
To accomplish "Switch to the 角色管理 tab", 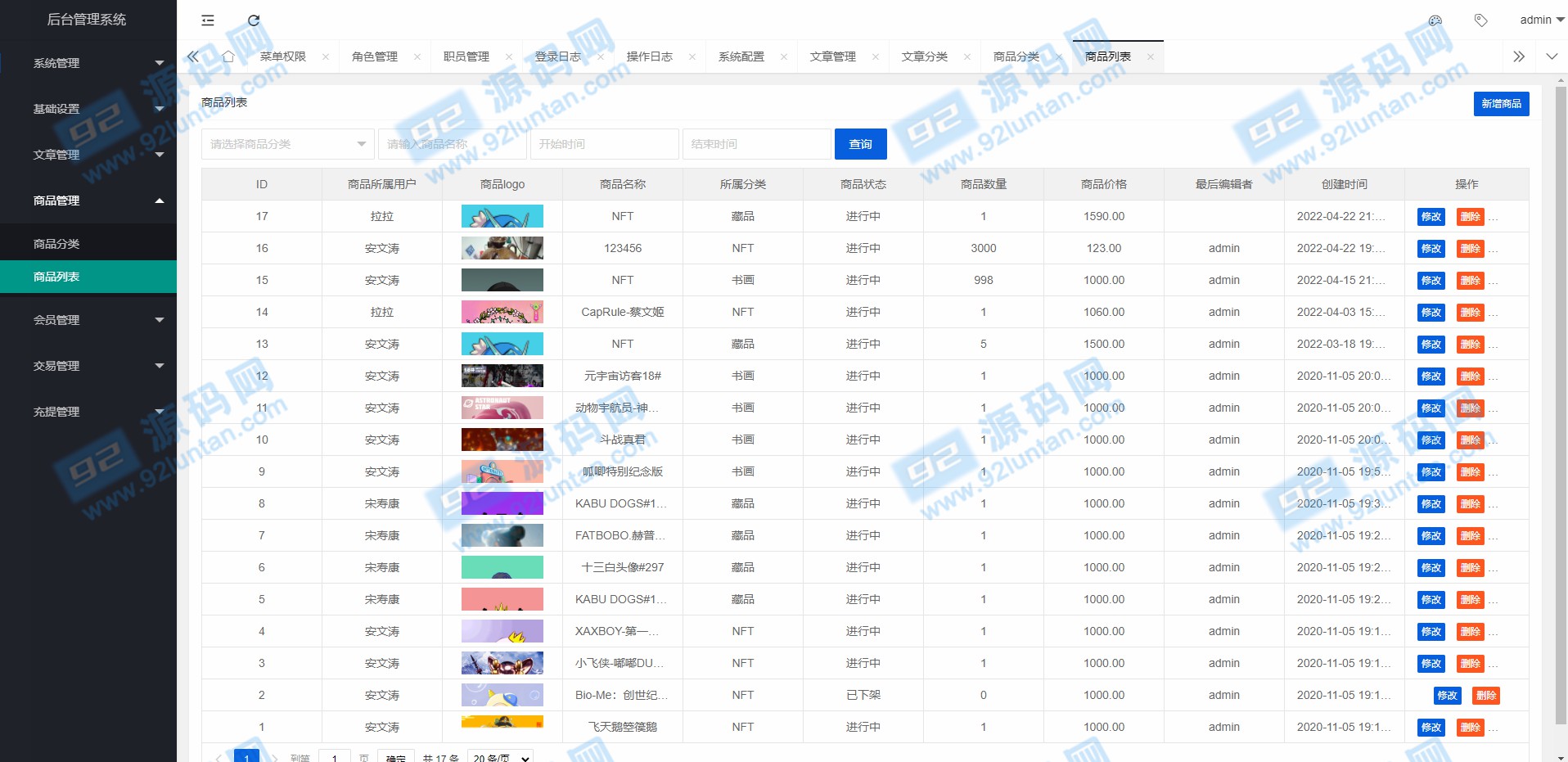I will tap(375, 56).
